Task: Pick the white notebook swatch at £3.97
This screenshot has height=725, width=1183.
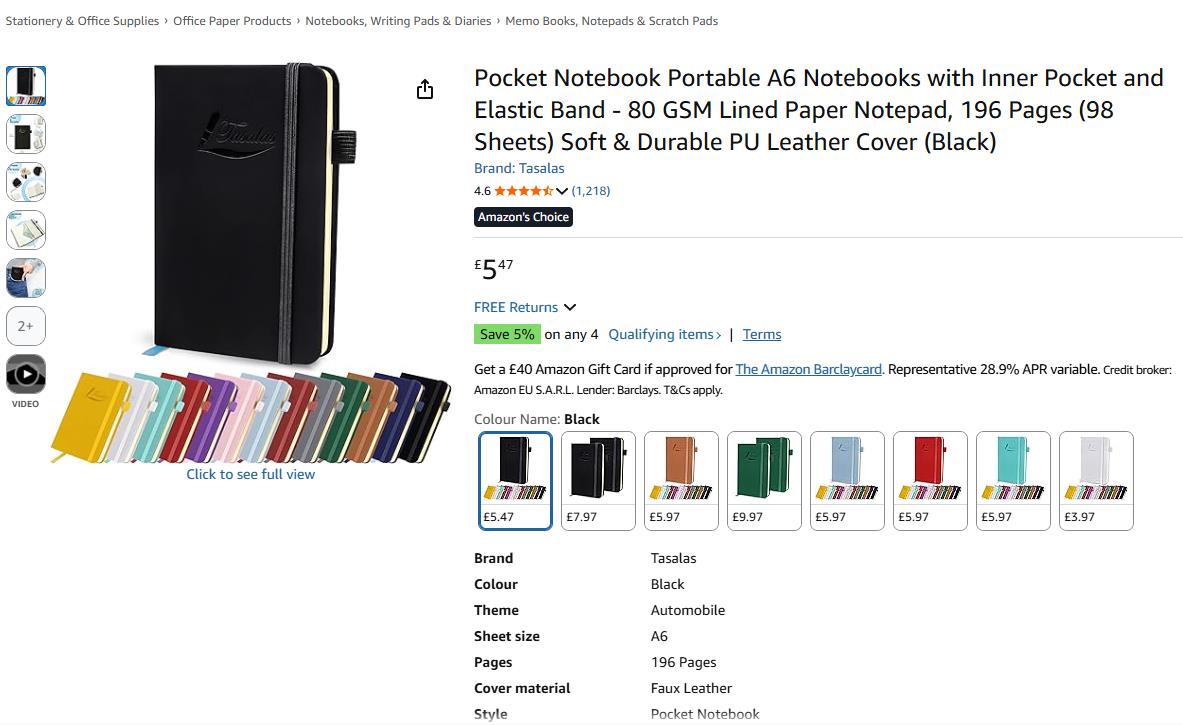Action: [x=1096, y=480]
